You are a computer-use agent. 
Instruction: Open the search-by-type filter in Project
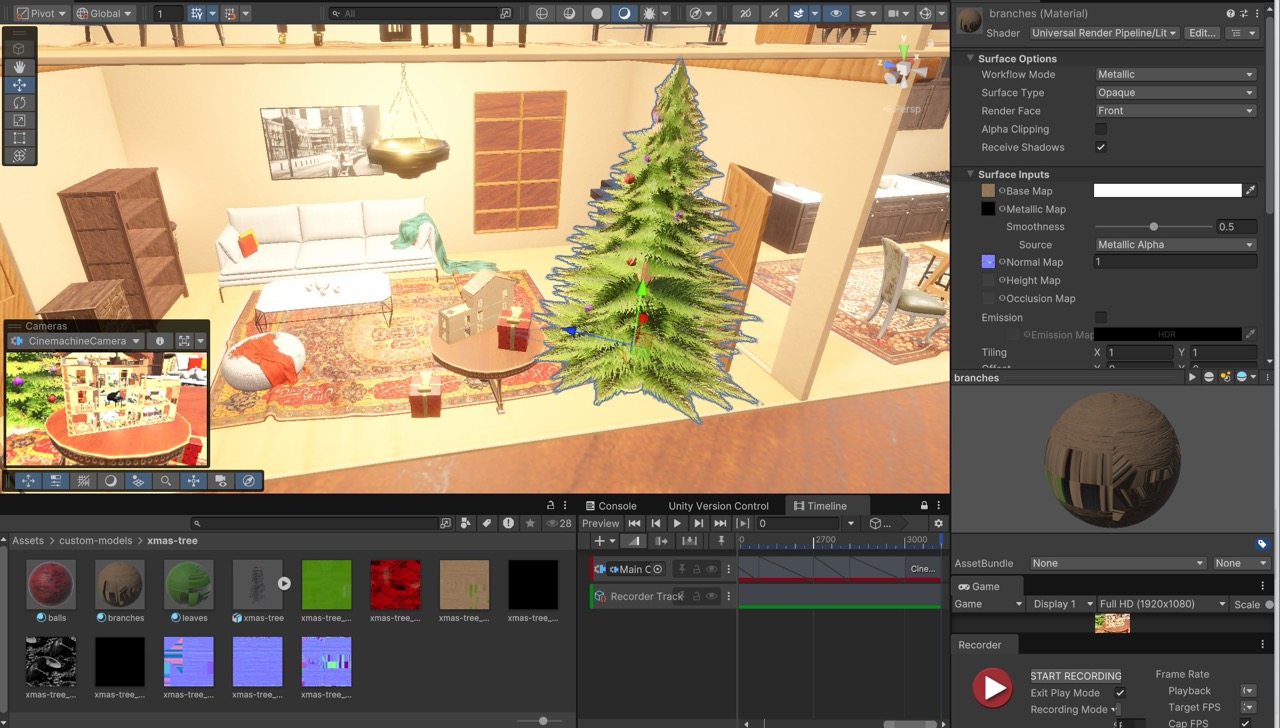point(466,523)
